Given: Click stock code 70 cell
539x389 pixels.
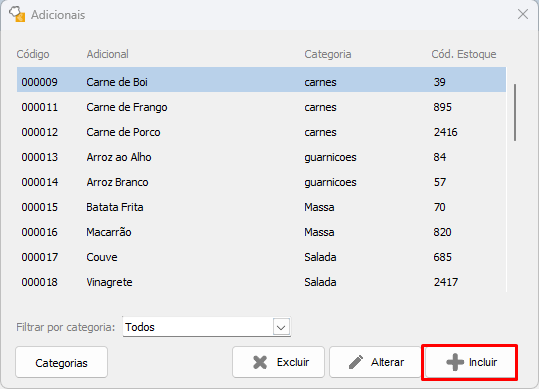Looking at the screenshot, I should [x=440, y=207].
